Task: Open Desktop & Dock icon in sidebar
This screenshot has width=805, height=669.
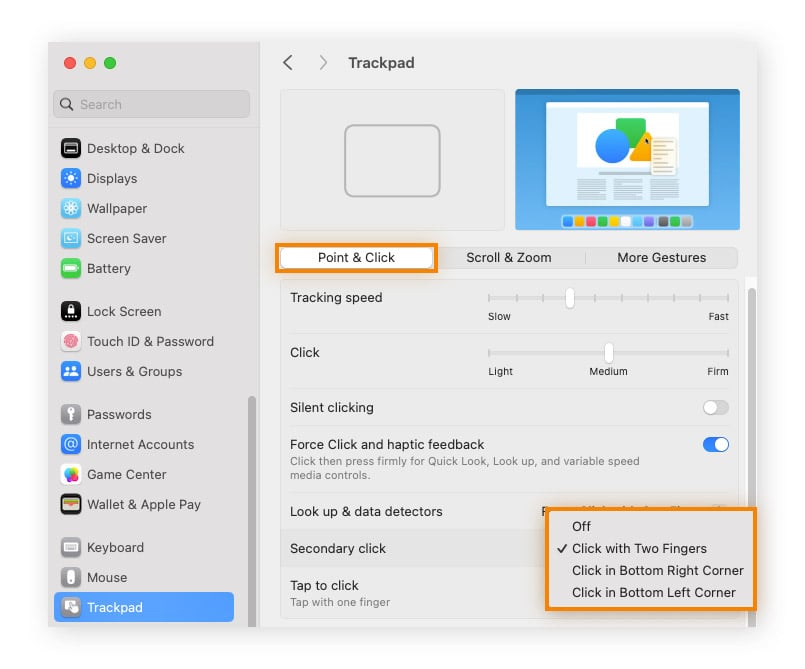Action: tap(71, 148)
